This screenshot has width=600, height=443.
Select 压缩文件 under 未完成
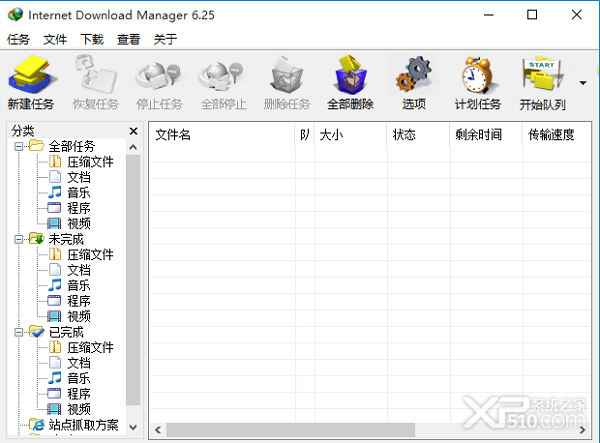coord(90,254)
